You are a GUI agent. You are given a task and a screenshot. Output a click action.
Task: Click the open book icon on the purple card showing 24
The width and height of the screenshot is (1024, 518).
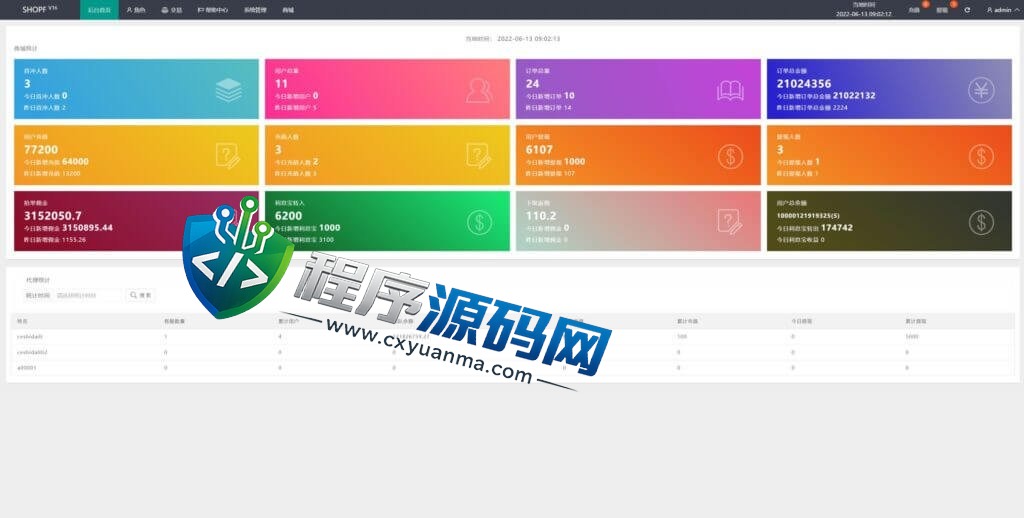730,90
